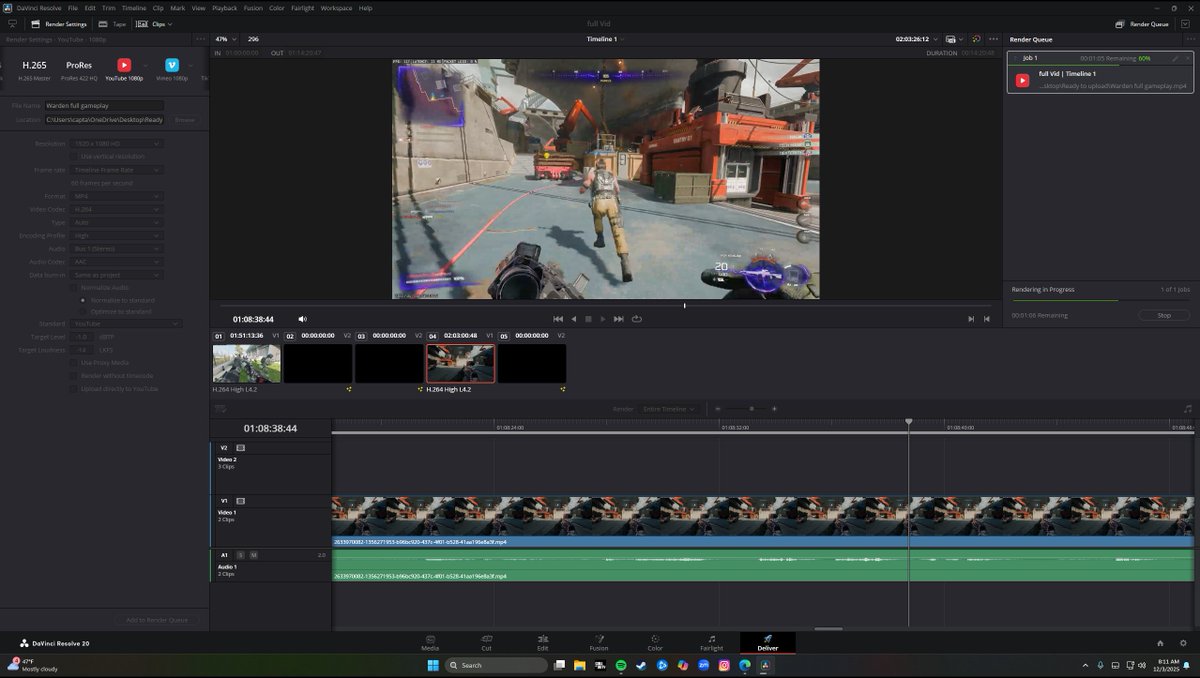Go to the Fairlight page
This screenshot has height=678, width=1200.
click(x=711, y=642)
